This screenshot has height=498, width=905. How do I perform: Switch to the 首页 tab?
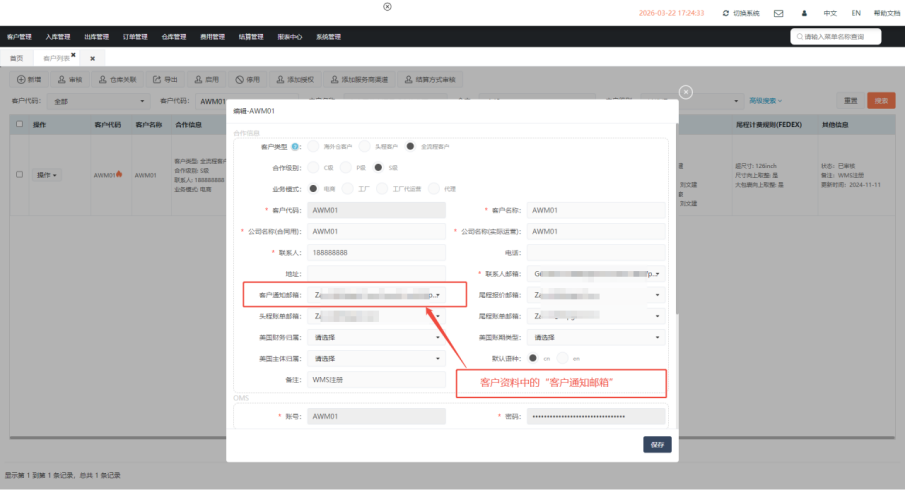tap(16, 59)
